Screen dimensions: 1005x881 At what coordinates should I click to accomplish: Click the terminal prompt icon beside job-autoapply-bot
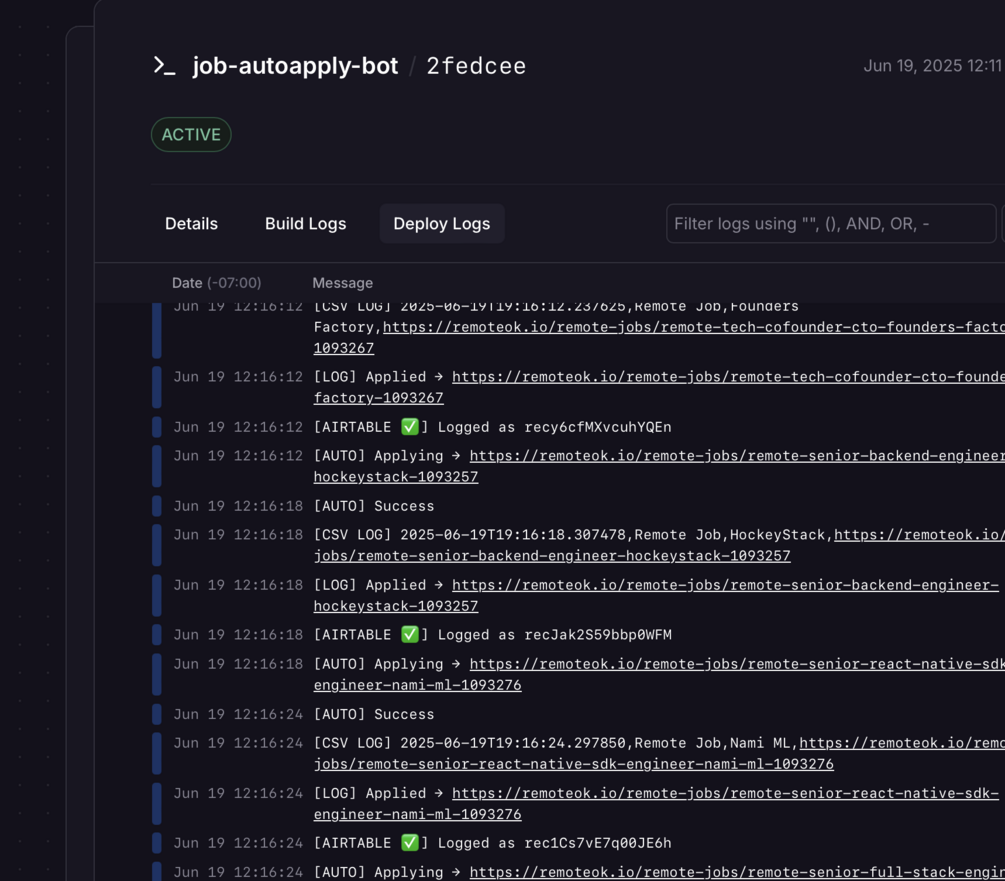point(164,65)
